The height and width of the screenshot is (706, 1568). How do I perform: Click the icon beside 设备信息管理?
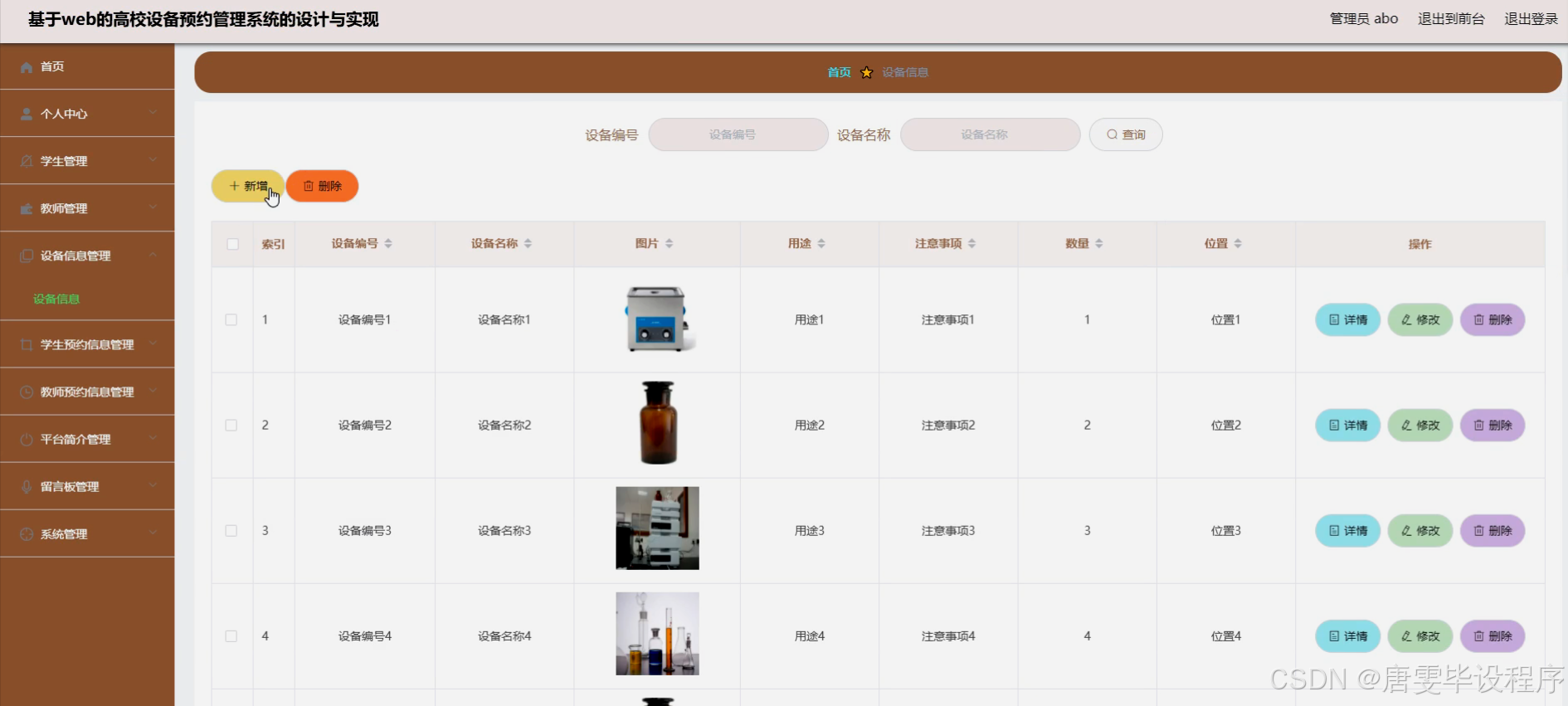(x=27, y=256)
